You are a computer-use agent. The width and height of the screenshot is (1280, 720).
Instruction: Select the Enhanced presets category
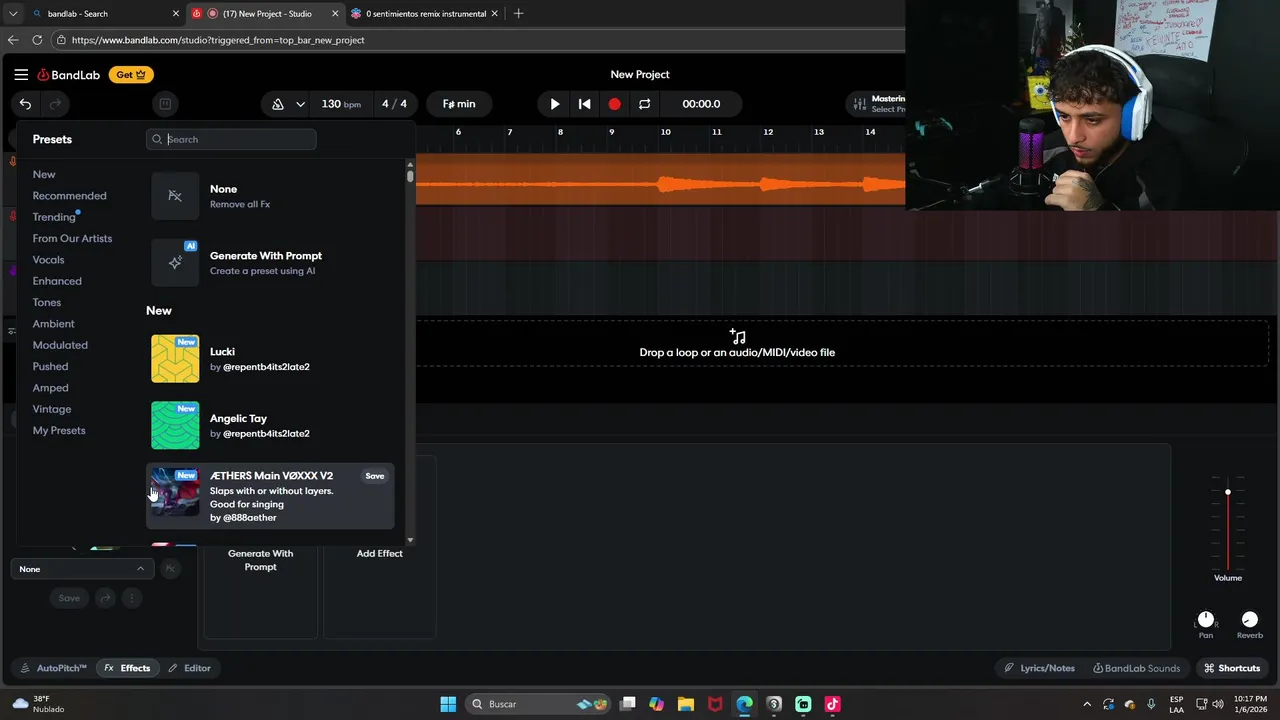[57, 281]
